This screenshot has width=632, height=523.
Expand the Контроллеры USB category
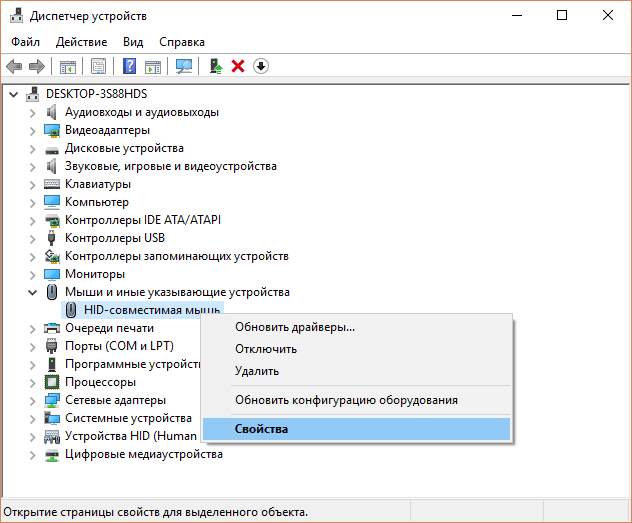32,238
